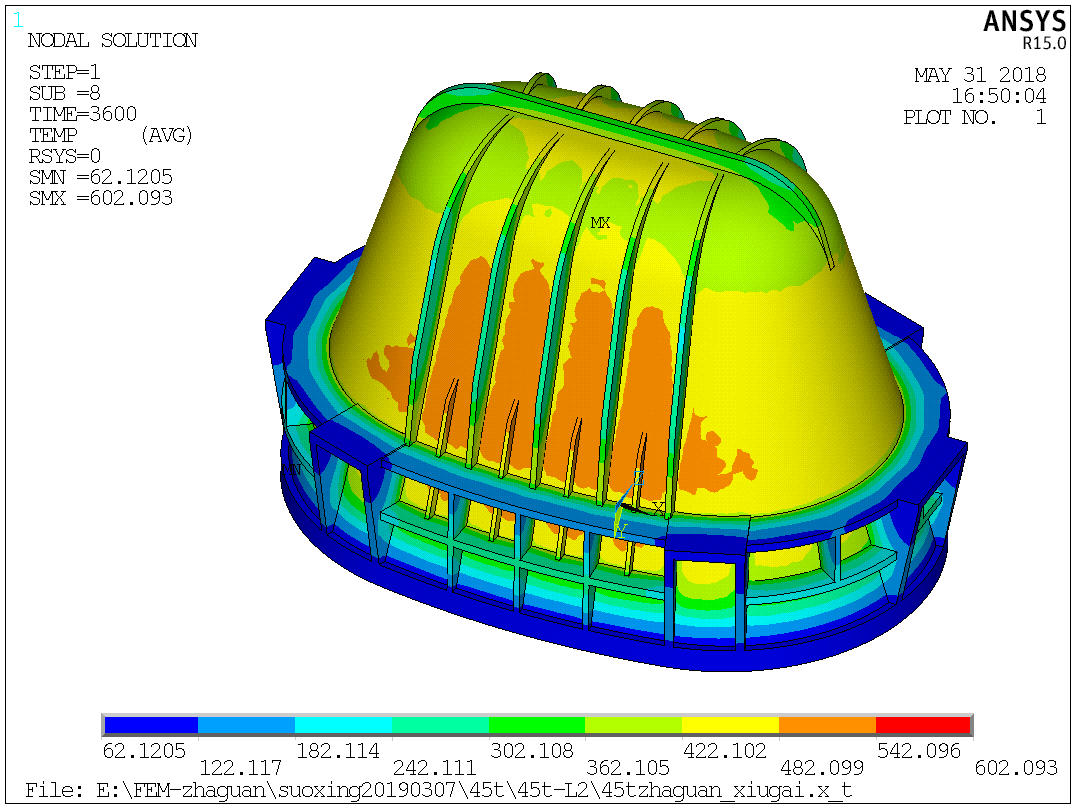Image resolution: width=1077 pixels, height=810 pixels.
Task: Click the PLOT NO. 1 text
Action: pos(974,117)
